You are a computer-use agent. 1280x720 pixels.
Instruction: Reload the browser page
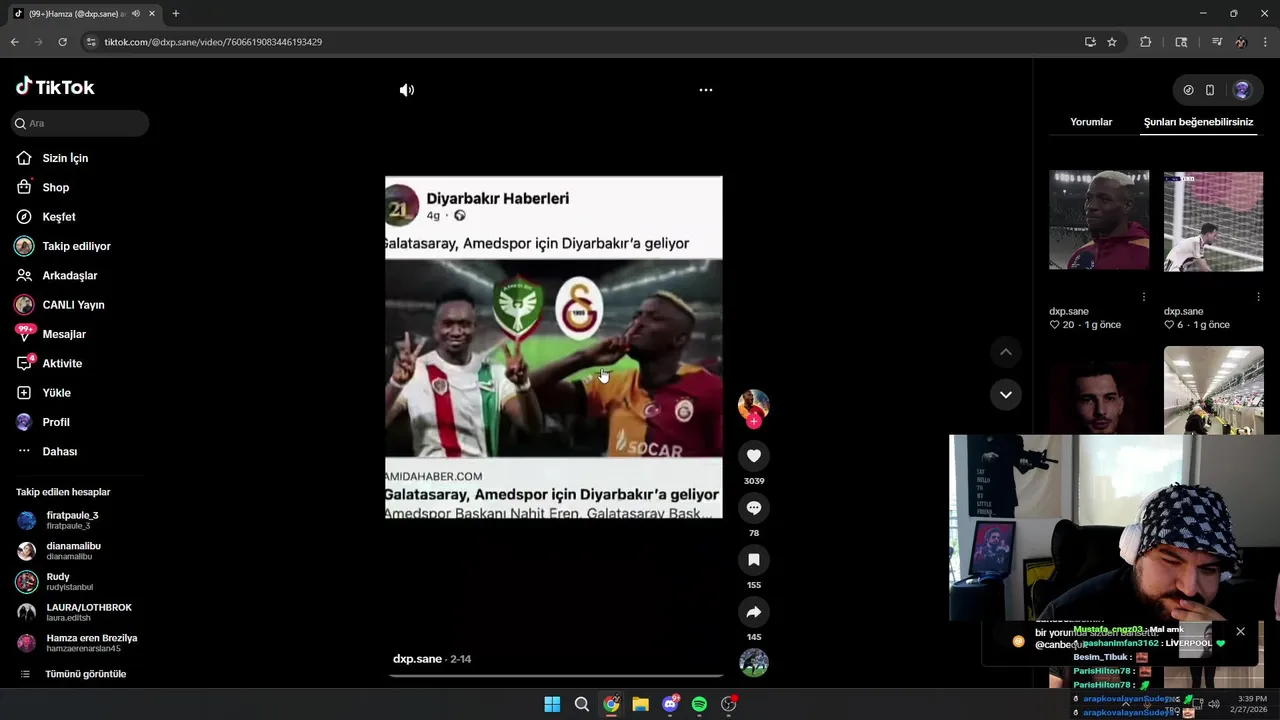pos(62,42)
